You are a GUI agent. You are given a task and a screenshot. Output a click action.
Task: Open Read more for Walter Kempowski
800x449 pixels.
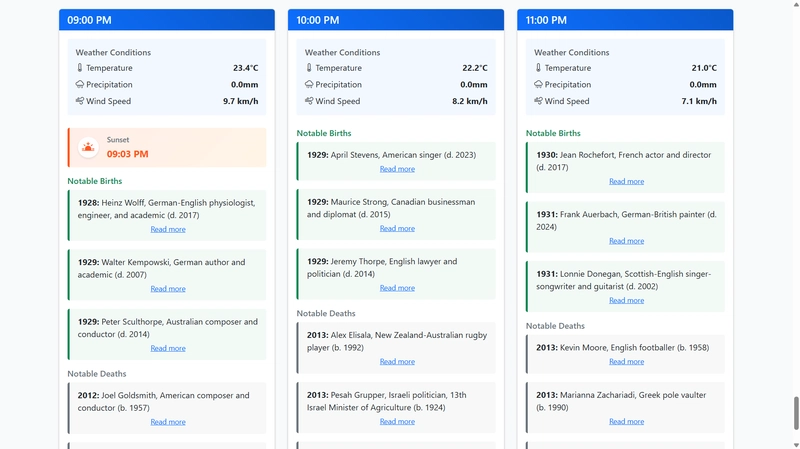pos(168,289)
